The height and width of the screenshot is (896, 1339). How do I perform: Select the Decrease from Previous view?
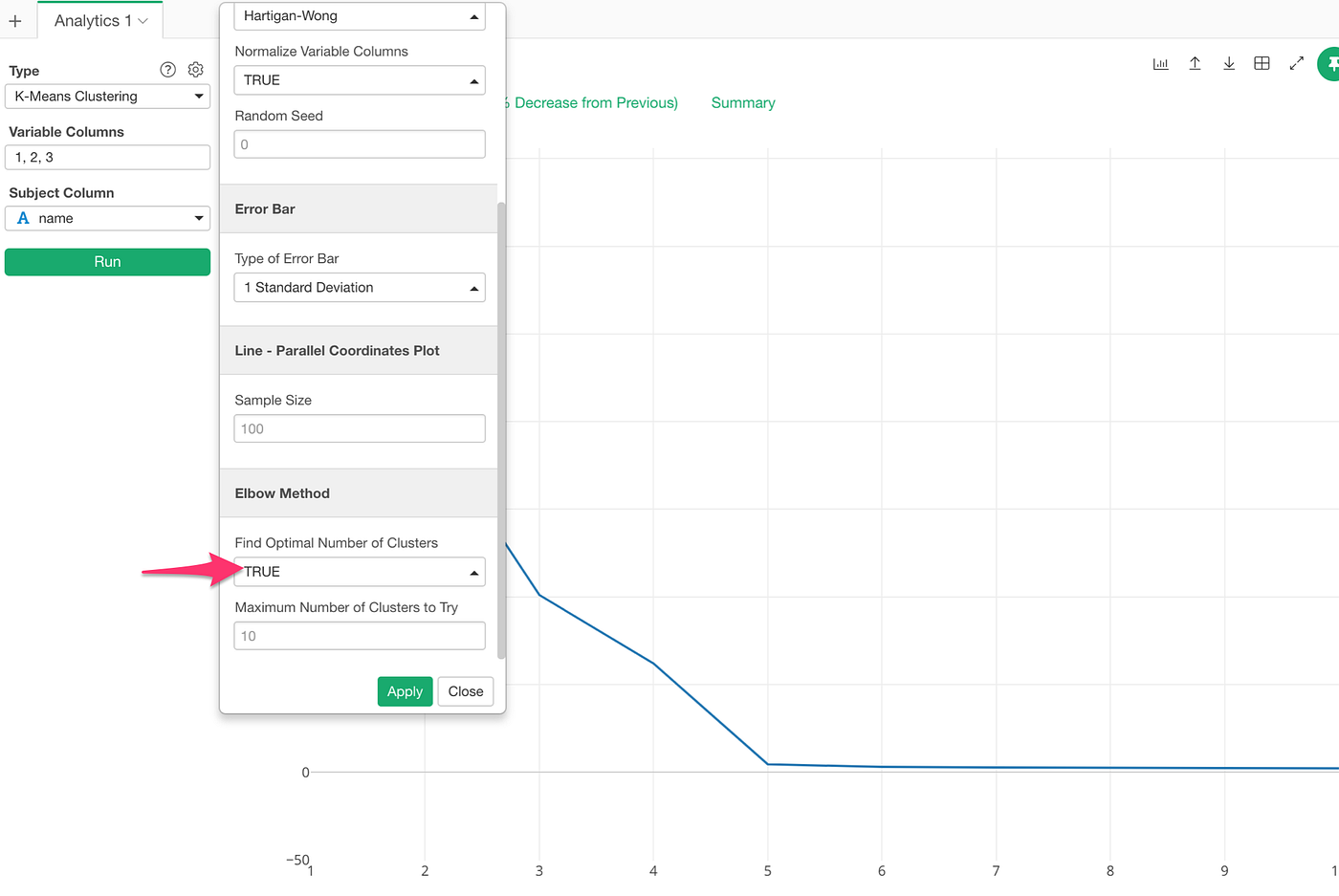[593, 102]
